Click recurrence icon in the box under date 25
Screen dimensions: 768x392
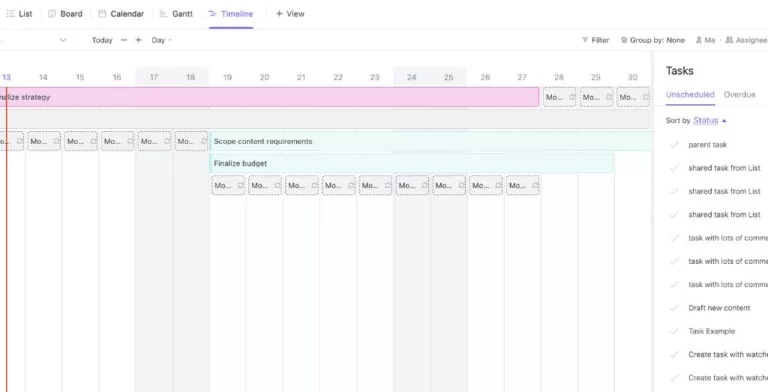[461, 185]
